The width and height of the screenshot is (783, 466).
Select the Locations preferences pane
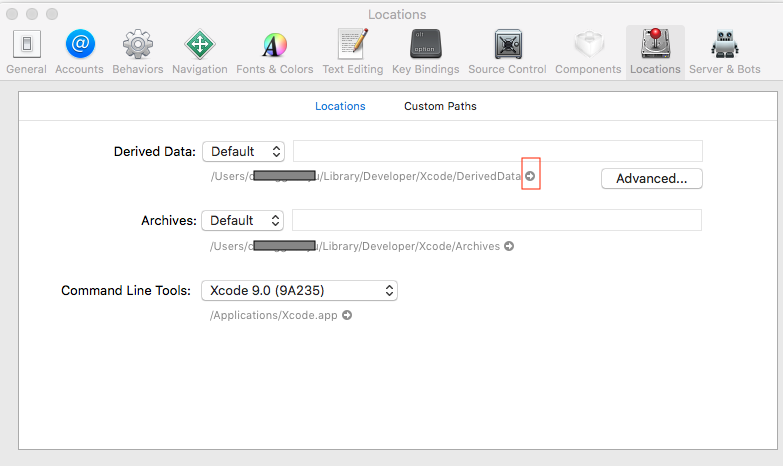655,52
